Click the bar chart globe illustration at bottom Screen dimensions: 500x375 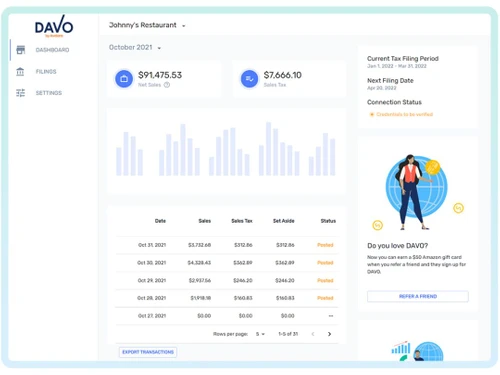[418, 351]
